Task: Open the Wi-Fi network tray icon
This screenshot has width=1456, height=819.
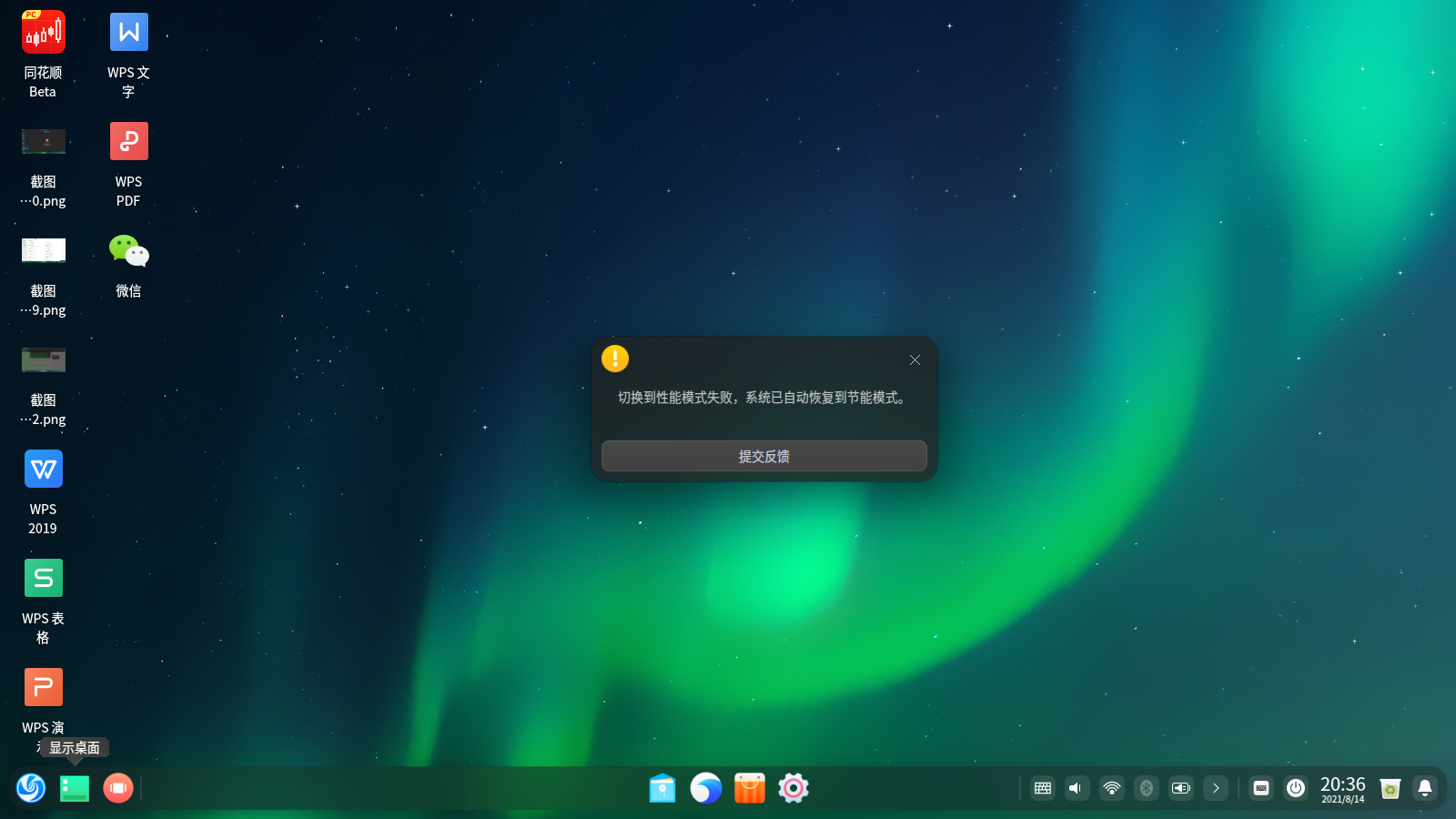Action: click(1112, 788)
